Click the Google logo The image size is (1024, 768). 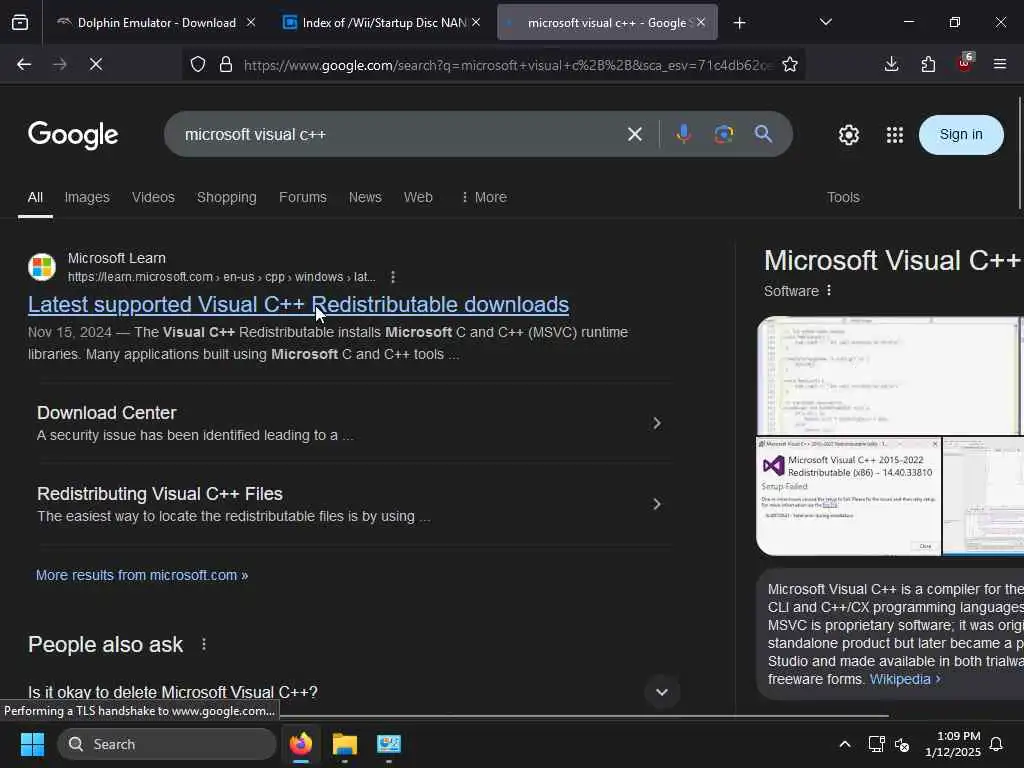click(x=73, y=135)
